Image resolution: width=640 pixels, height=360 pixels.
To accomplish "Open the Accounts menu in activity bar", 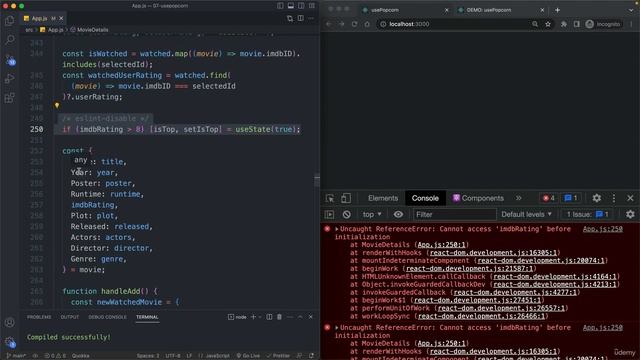I will pyautogui.click(x=9, y=322).
